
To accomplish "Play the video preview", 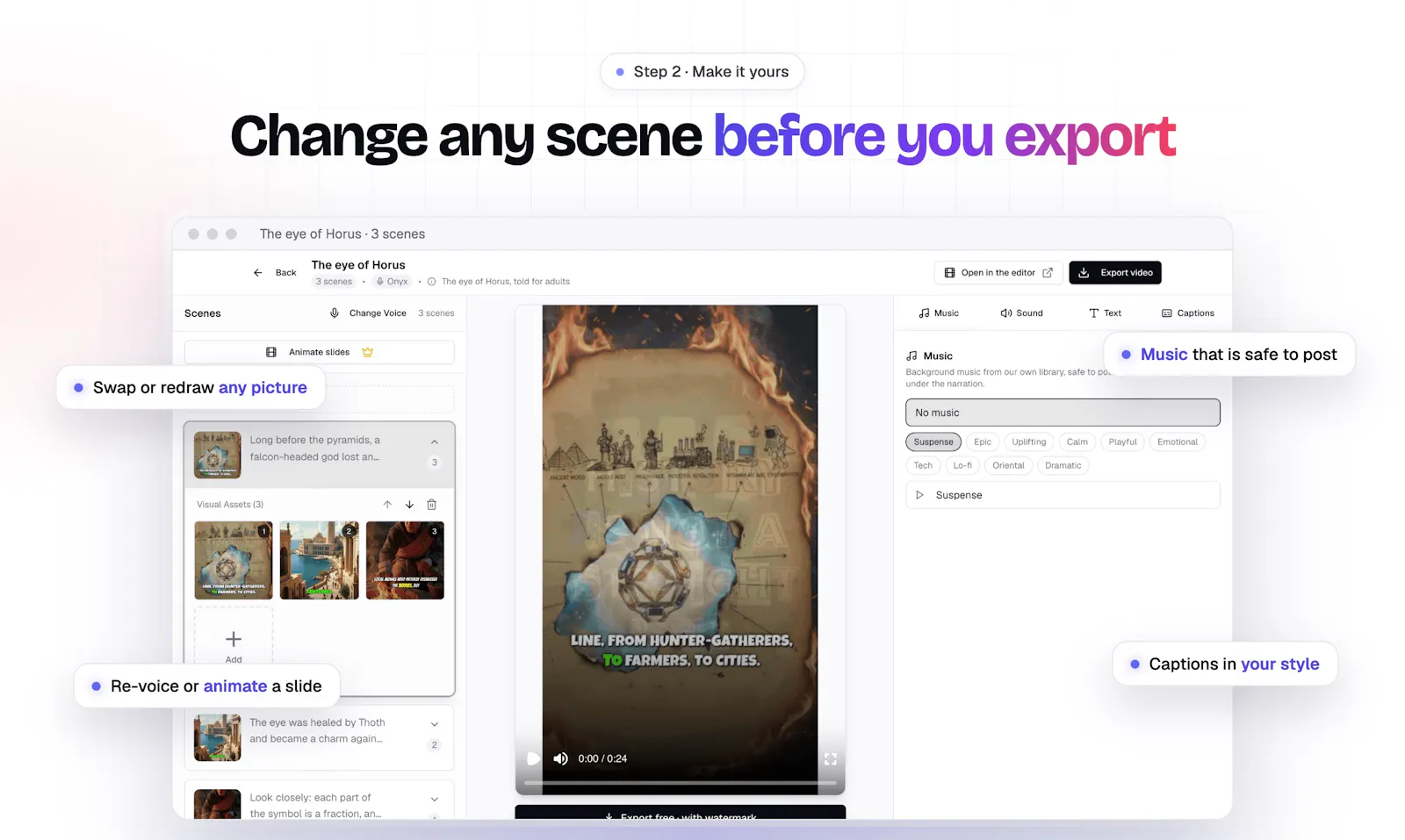I will (x=533, y=758).
